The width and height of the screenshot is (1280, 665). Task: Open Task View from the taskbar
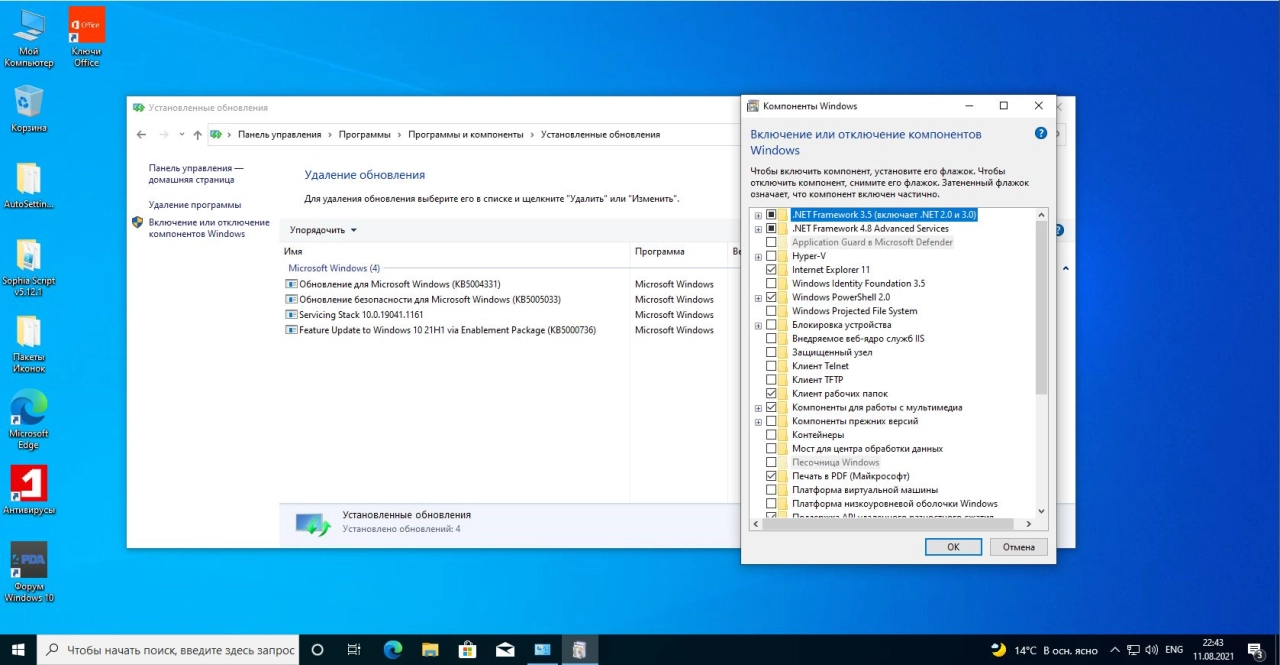[x=354, y=650]
